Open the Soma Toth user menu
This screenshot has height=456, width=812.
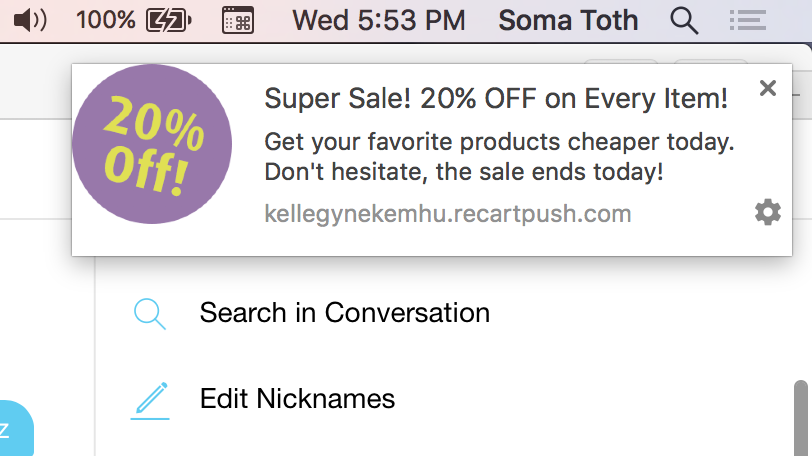tap(568, 21)
